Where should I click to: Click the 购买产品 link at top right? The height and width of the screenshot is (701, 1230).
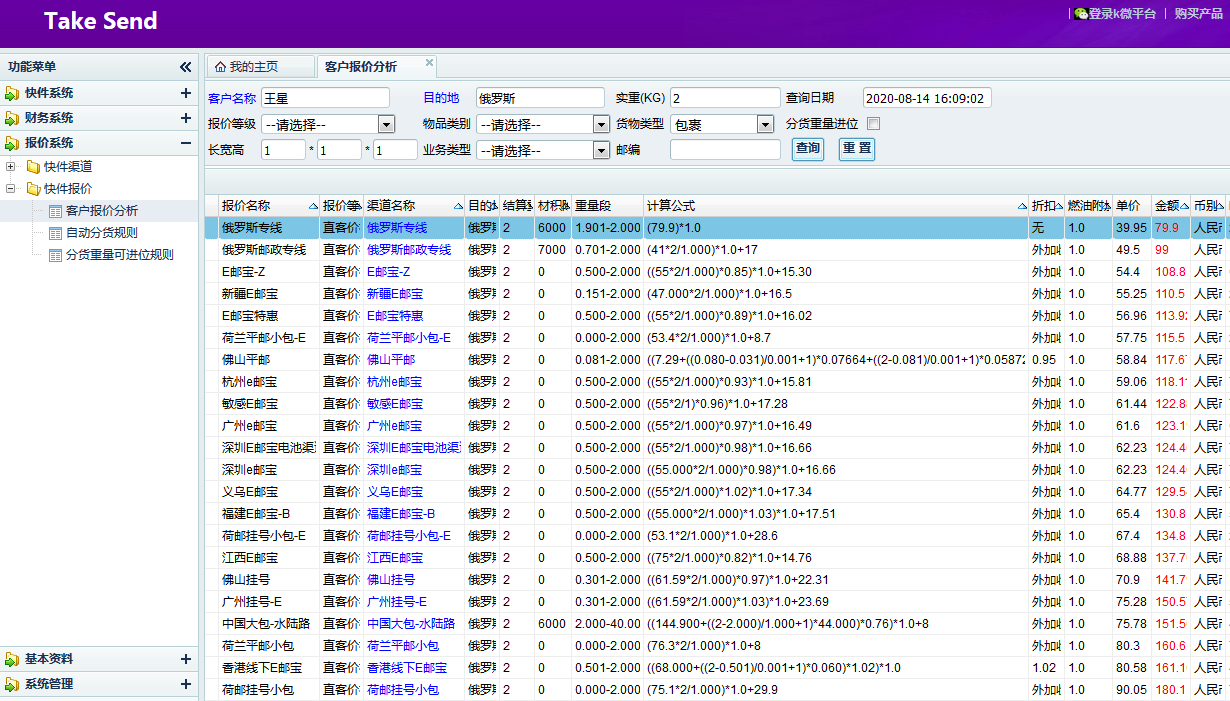point(1200,14)
